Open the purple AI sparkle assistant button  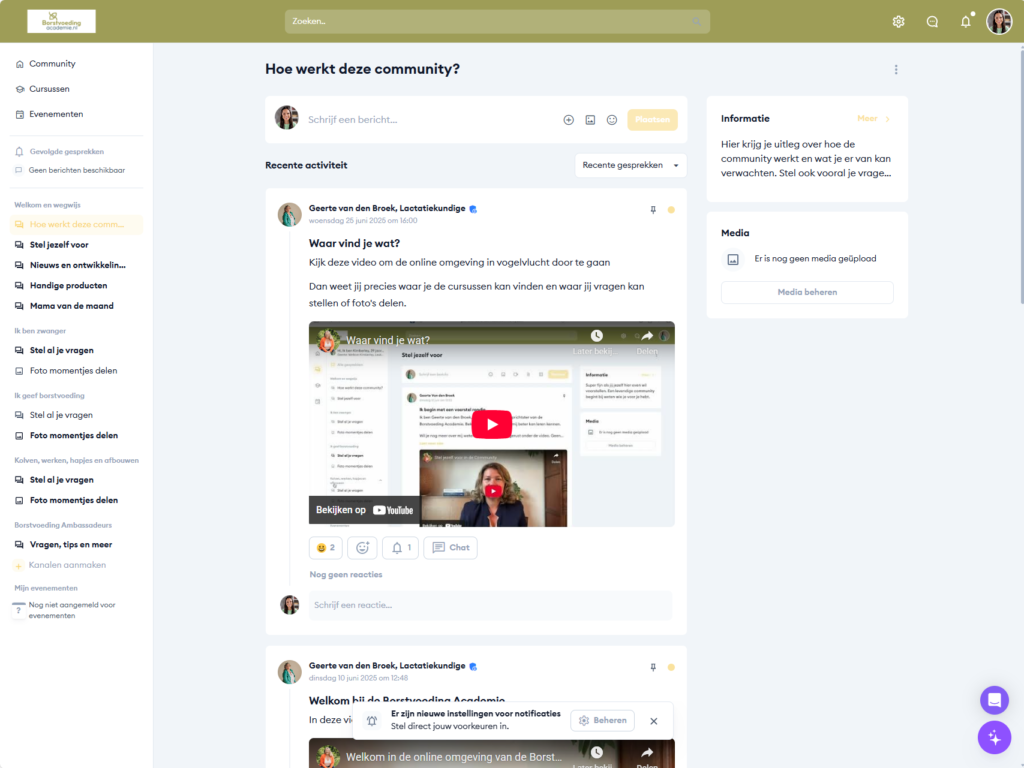pyautogui.click(x=993, y=738)
